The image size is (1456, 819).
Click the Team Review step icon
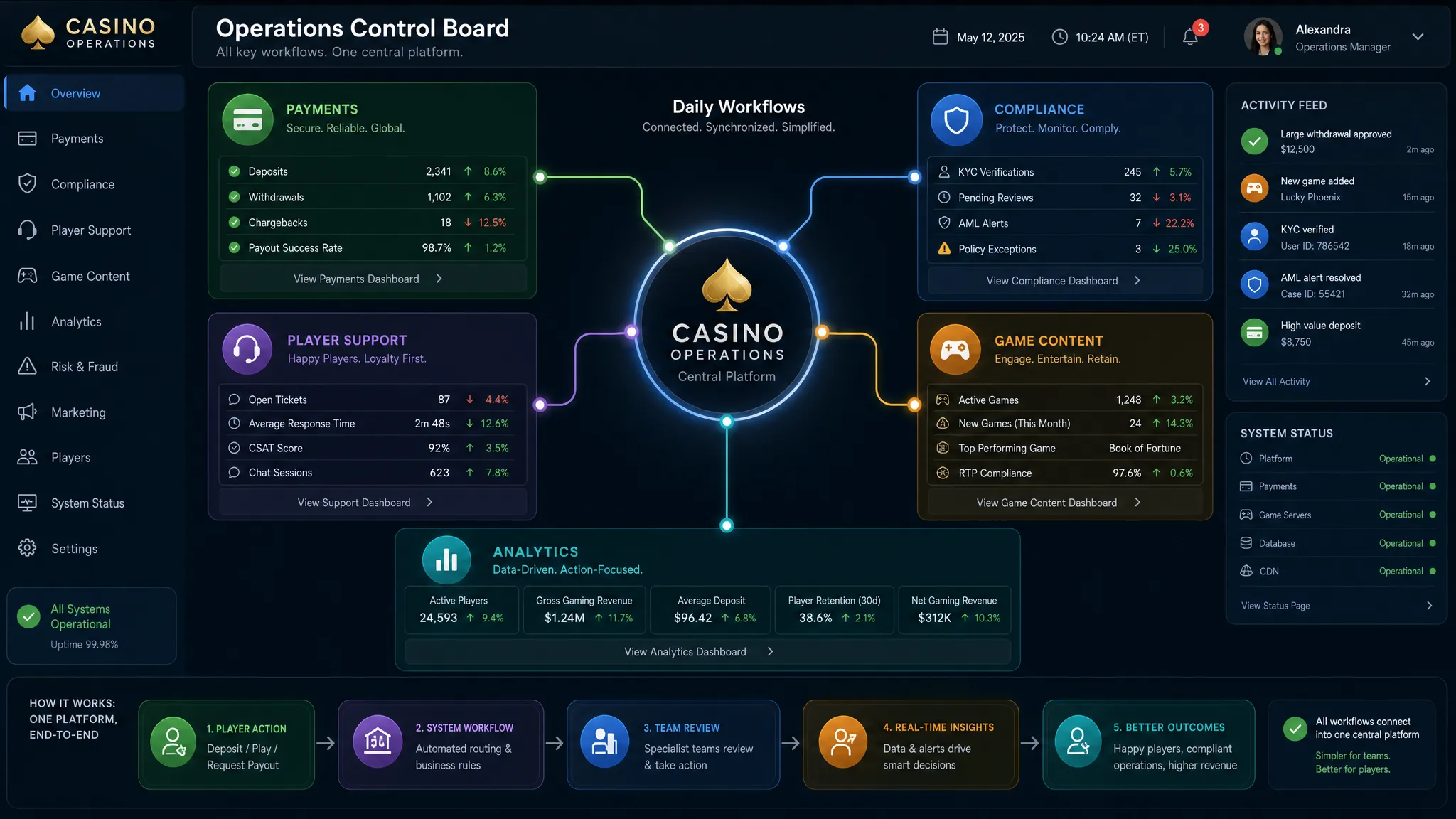point(604,742)
